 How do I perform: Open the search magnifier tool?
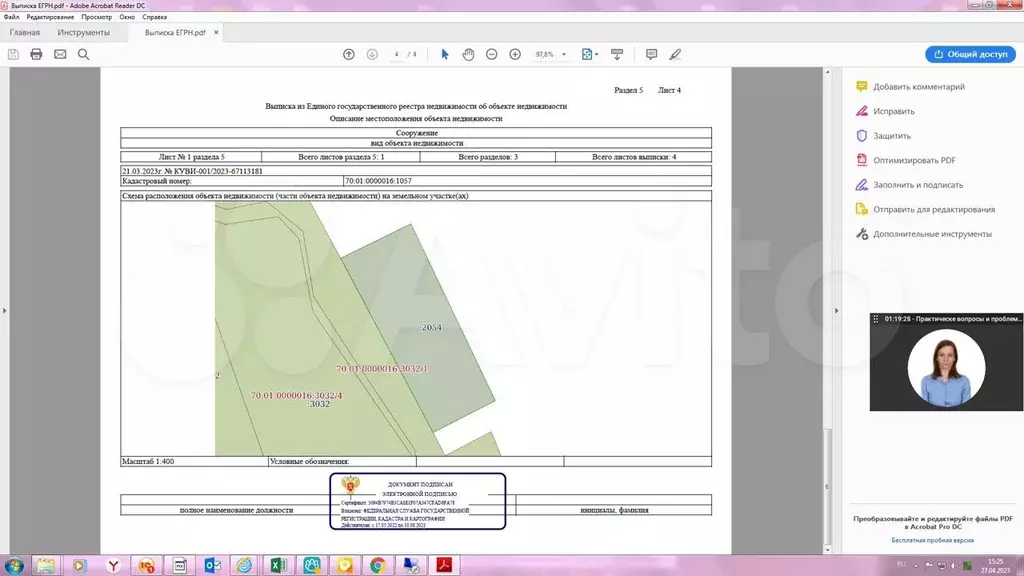point(84,54)
